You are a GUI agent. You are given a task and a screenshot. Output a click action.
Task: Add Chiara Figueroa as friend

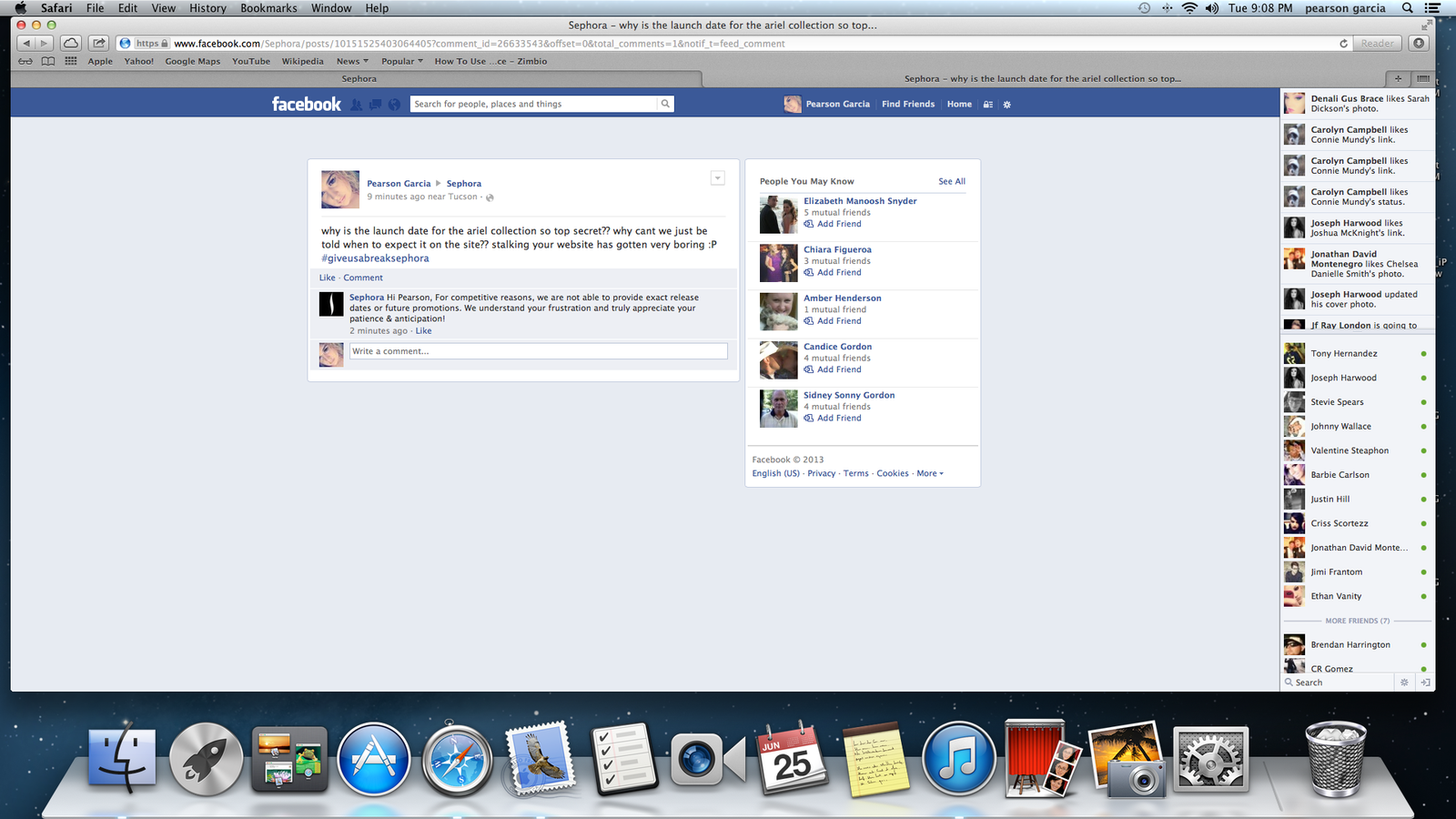(x=833, y=272)
